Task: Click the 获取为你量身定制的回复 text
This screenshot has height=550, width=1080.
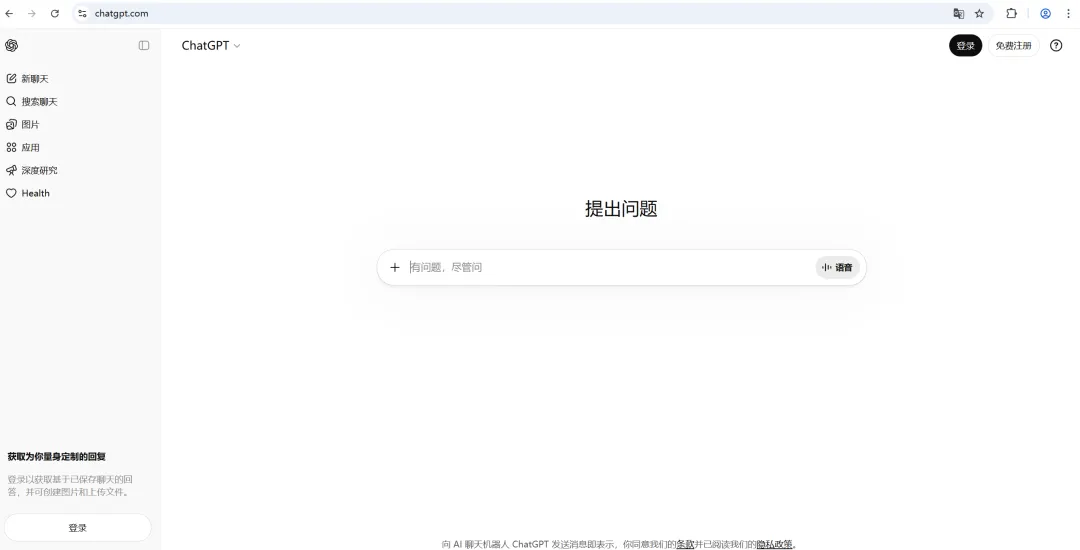Action: [56, 456]
